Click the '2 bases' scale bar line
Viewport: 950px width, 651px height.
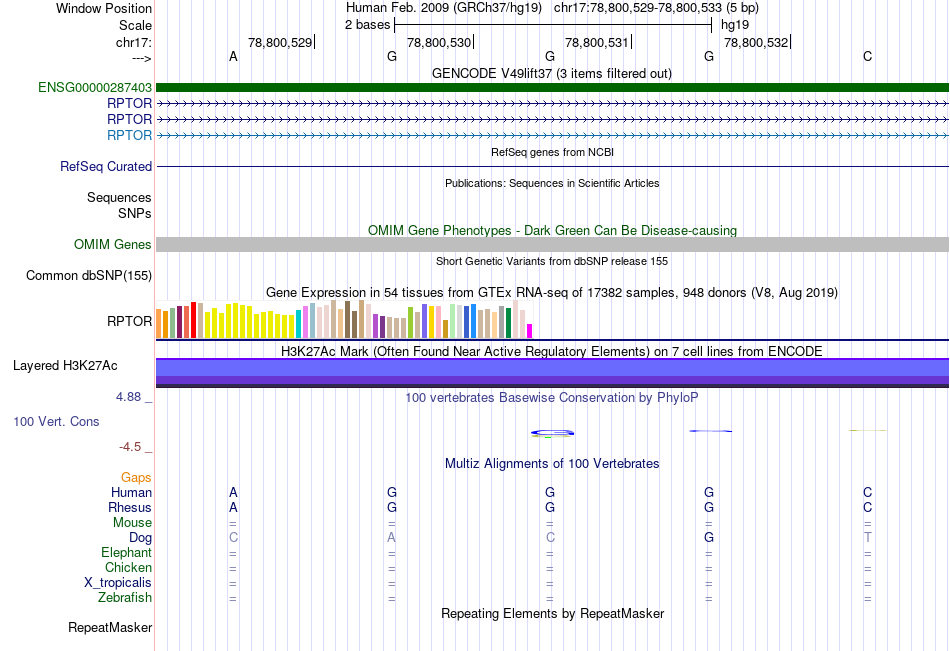553,25
